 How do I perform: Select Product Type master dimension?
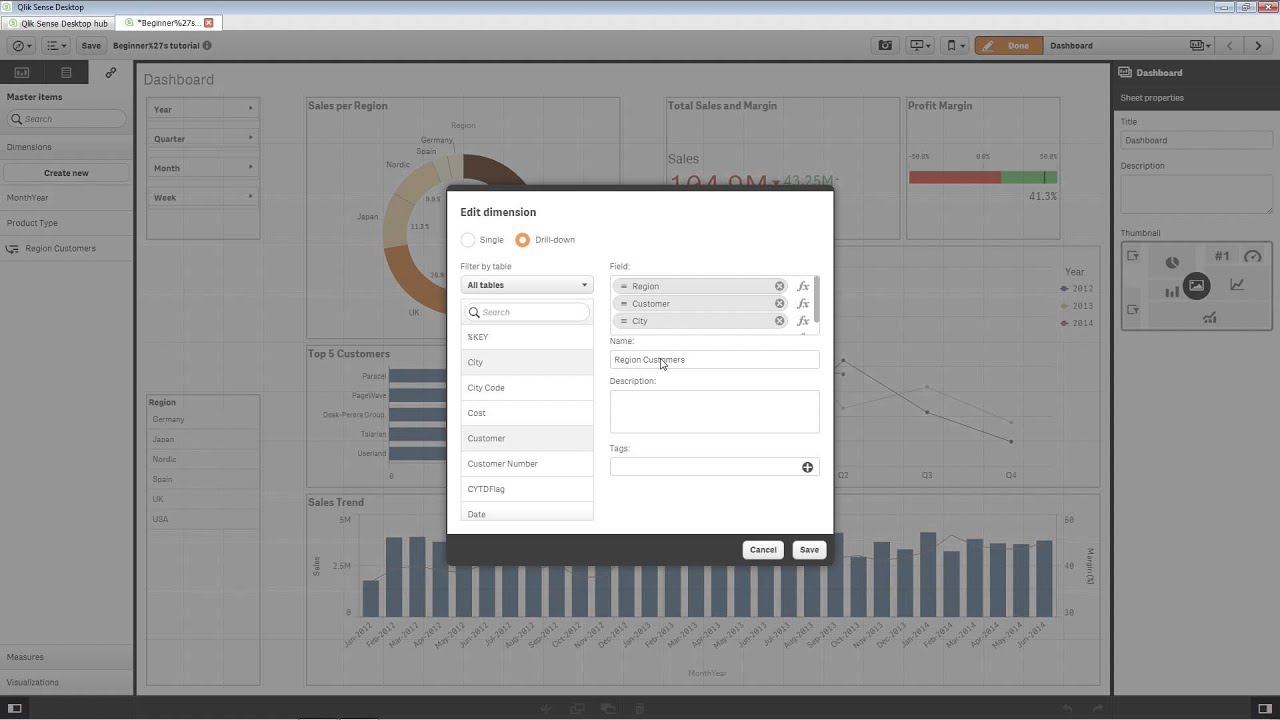pyautogui.click(x=66, y=223)
